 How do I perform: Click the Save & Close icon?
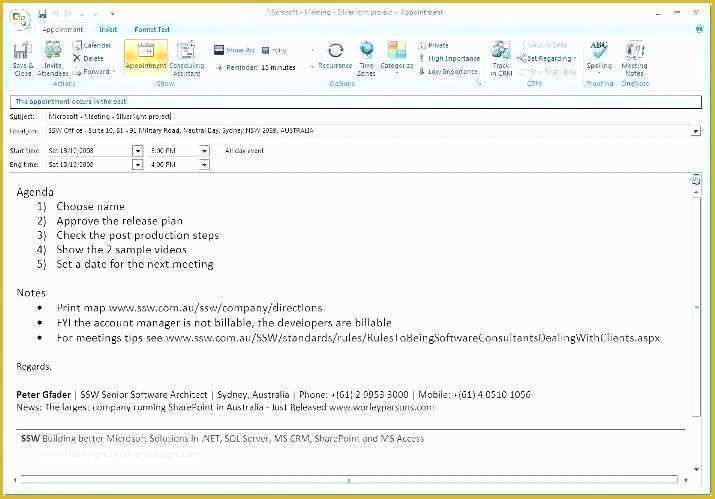22,58
